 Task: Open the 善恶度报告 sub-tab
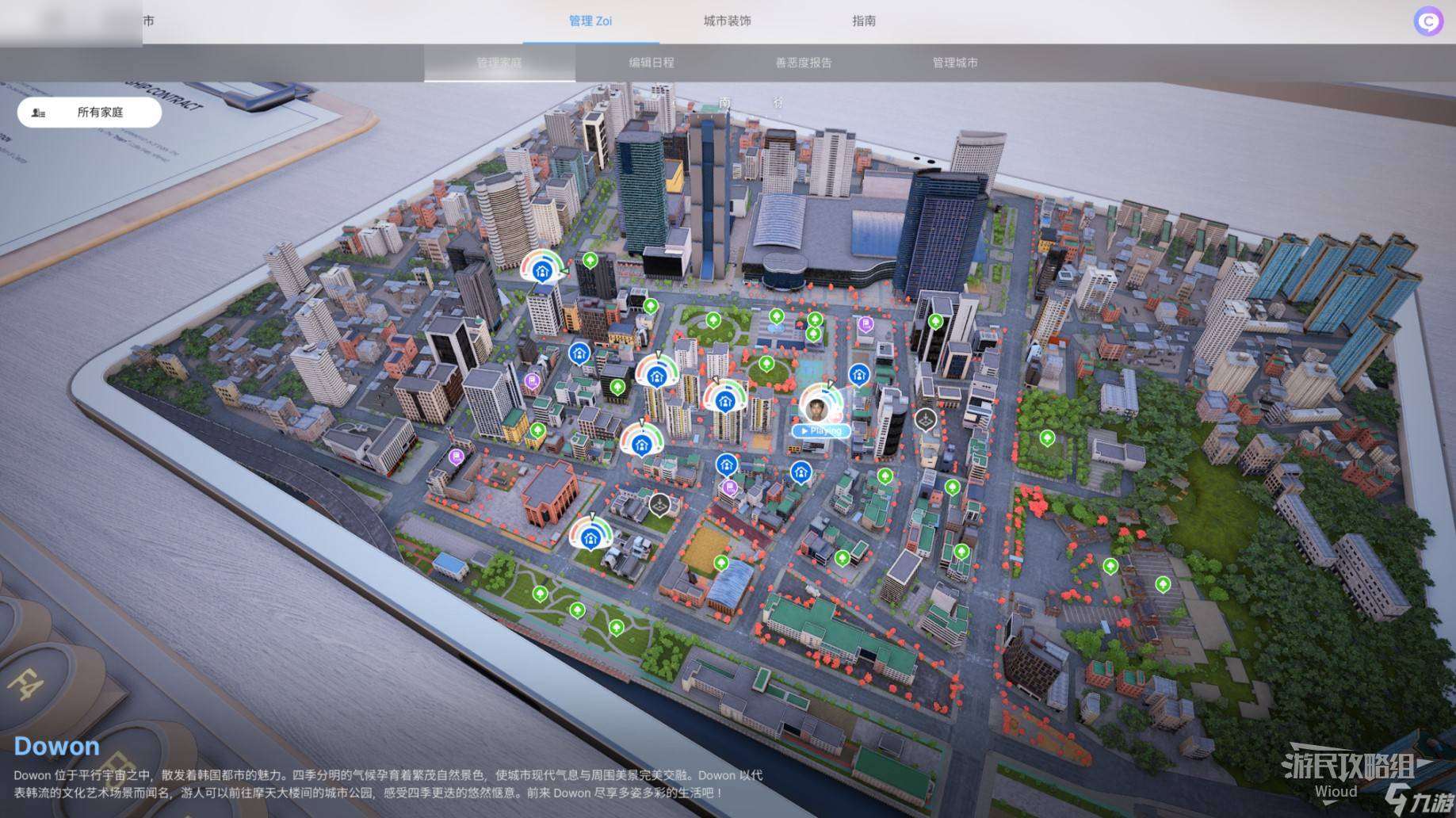pos(804,63)
